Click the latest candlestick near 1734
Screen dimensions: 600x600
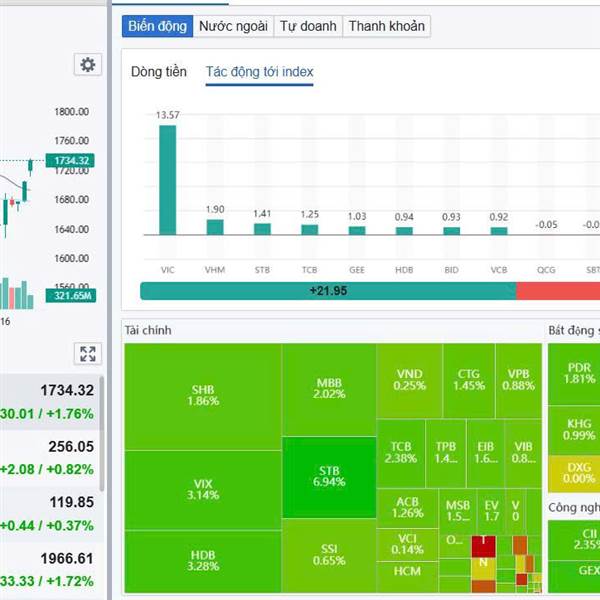click(30, 167)
